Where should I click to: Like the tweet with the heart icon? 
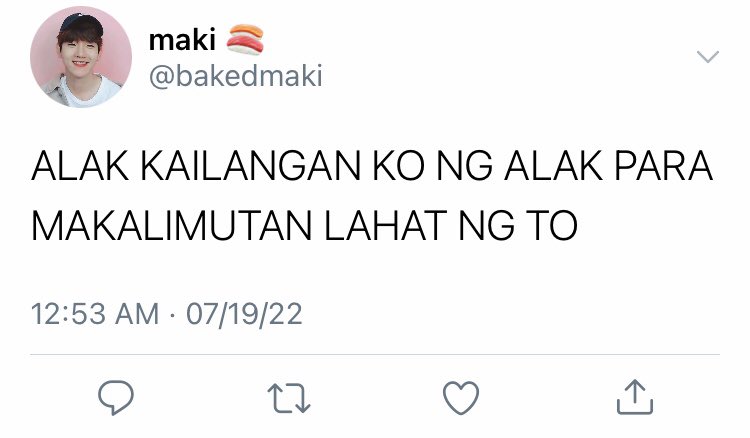[x=461, y=397]
